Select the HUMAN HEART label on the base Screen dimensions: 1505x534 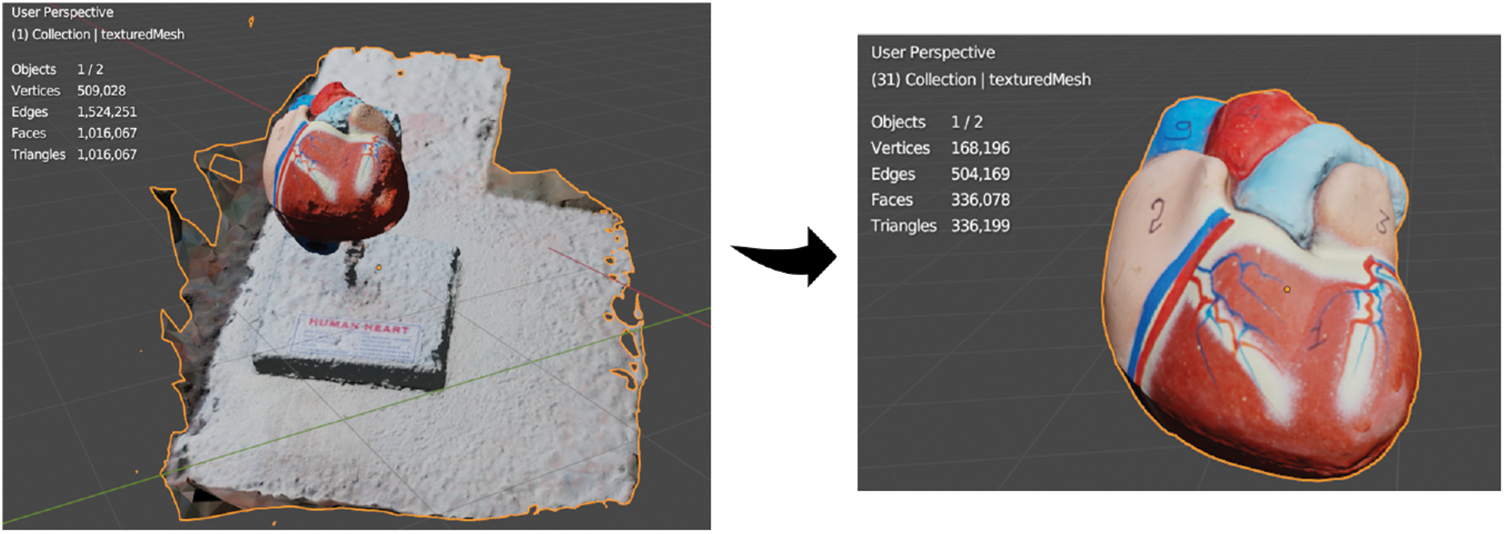(x=356, y=323)
